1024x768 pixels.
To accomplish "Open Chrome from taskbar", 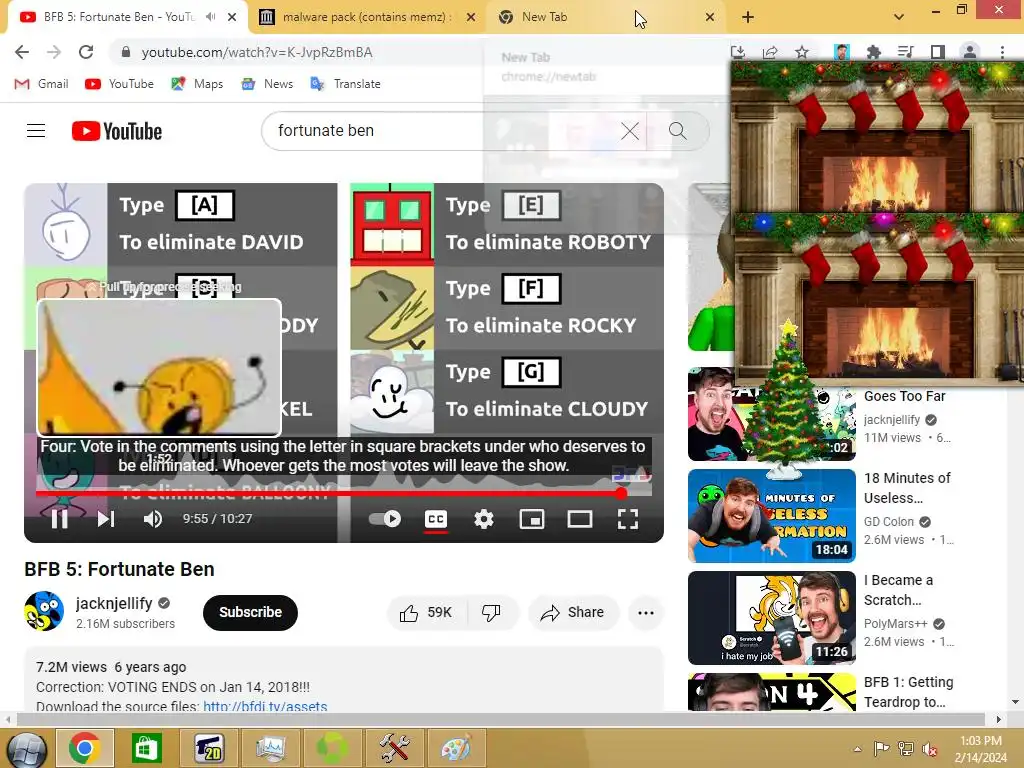I will (x=84, y=748).
